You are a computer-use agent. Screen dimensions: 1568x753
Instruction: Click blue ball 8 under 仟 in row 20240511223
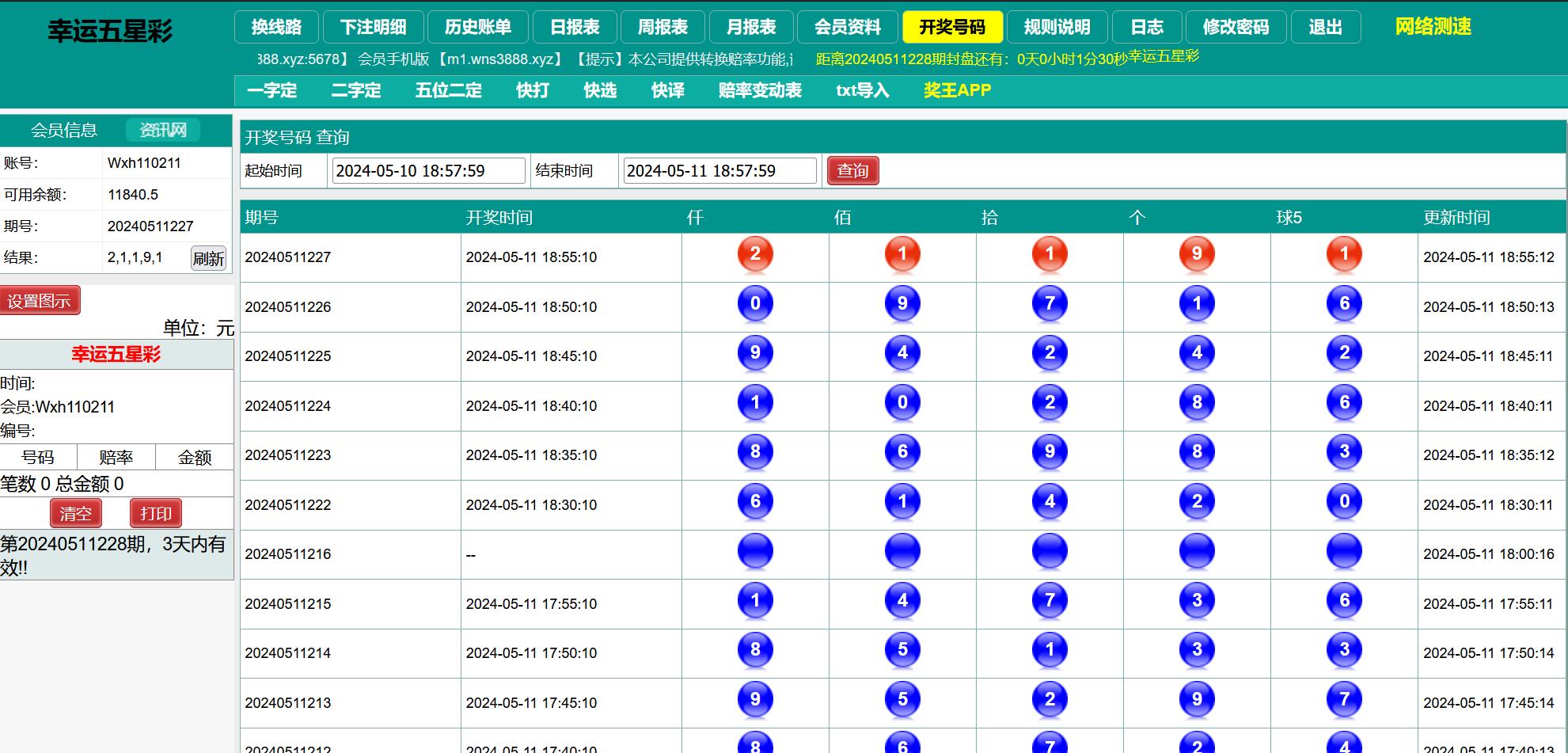(754, 452)
